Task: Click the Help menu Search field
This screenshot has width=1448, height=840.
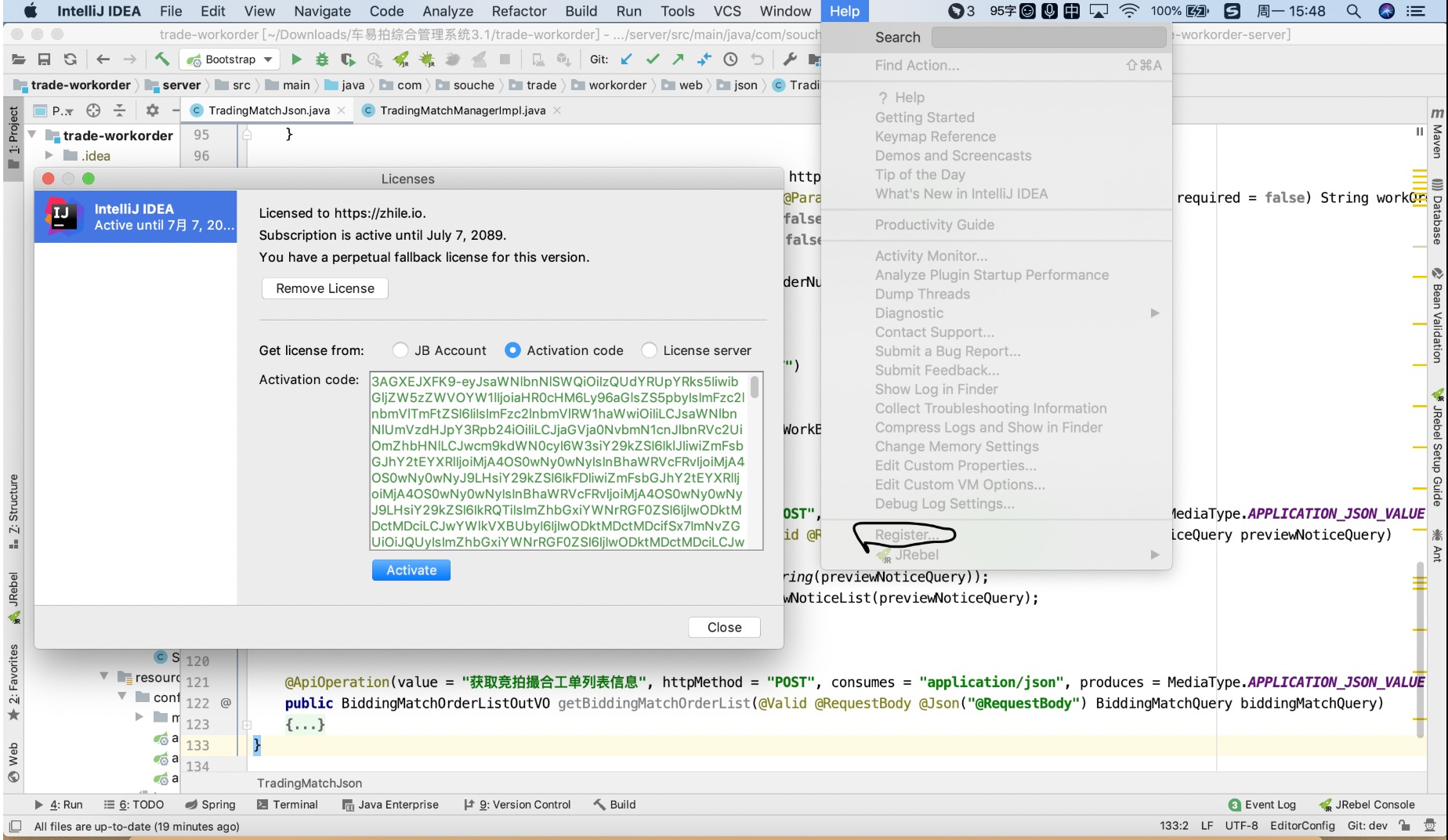Action: (1049, 37)
